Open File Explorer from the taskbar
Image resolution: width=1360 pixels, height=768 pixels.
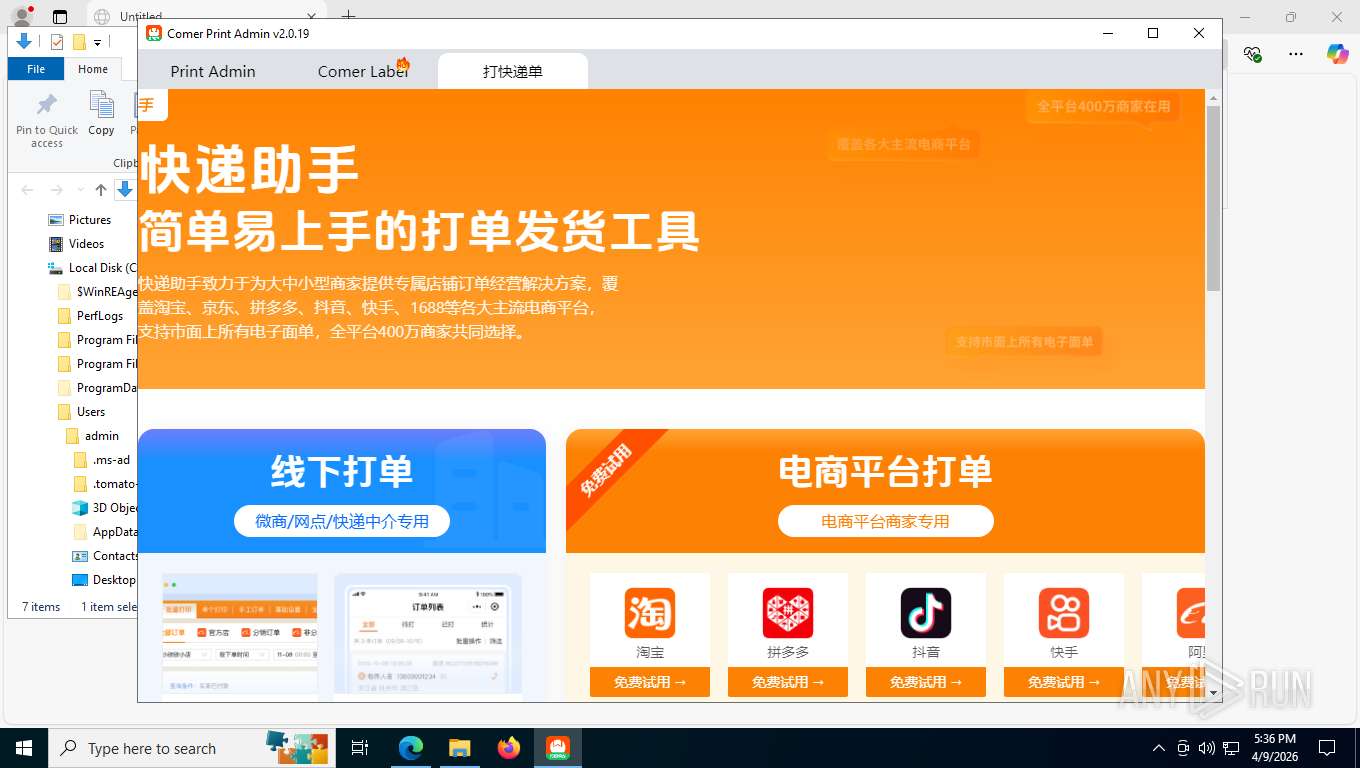tap(459, 747)
